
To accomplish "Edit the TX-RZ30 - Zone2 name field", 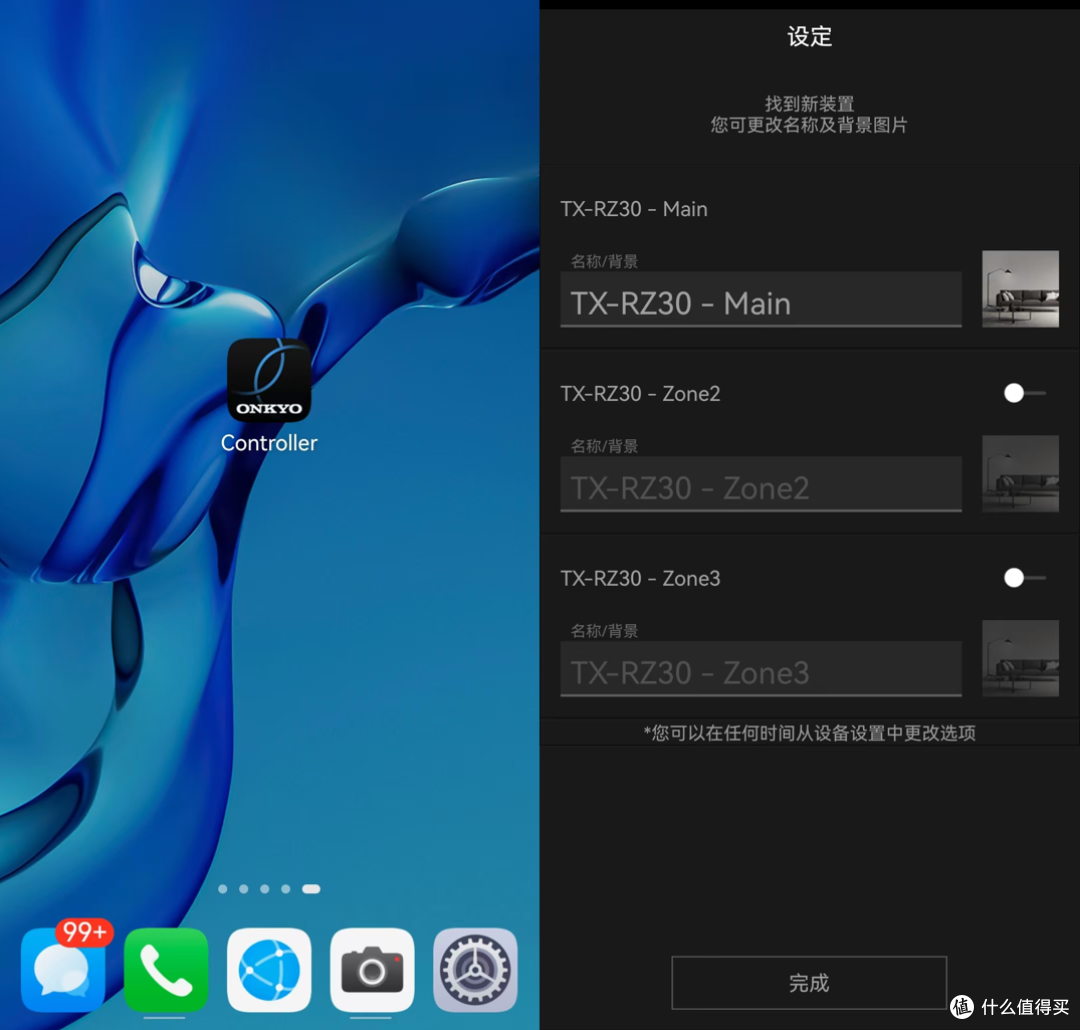I will pyautogui.click(x=761, y=484).
